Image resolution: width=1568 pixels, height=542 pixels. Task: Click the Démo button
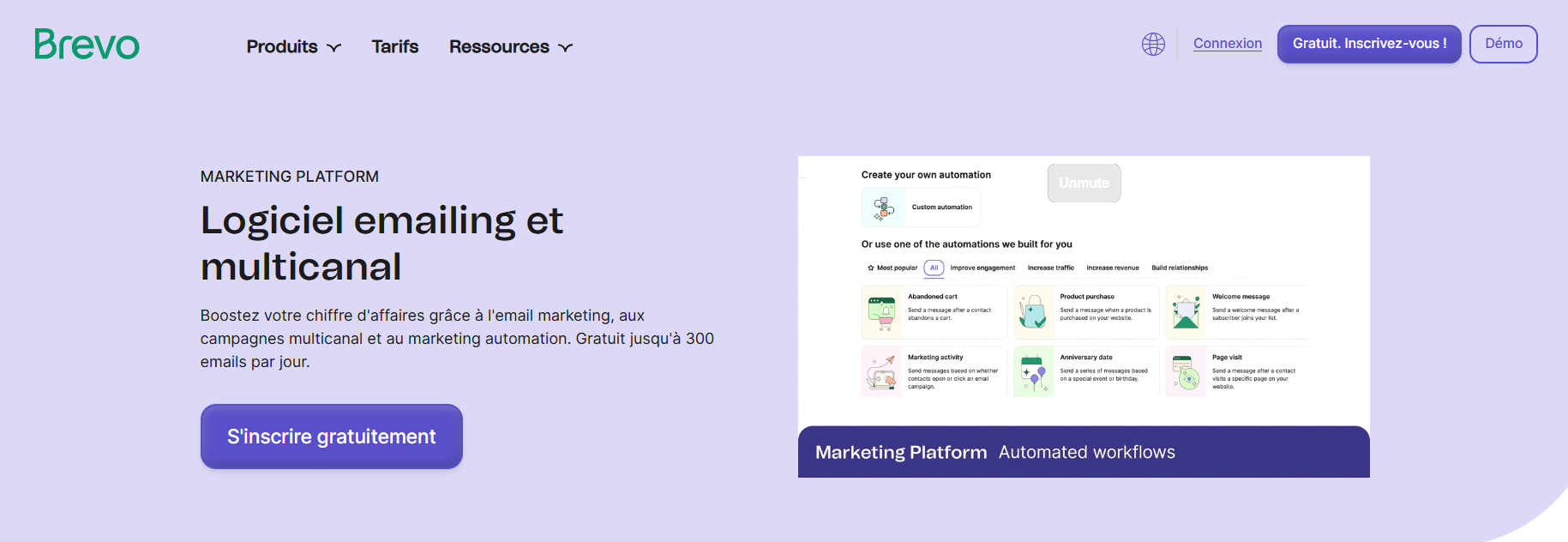click(x=1504, y=44)
